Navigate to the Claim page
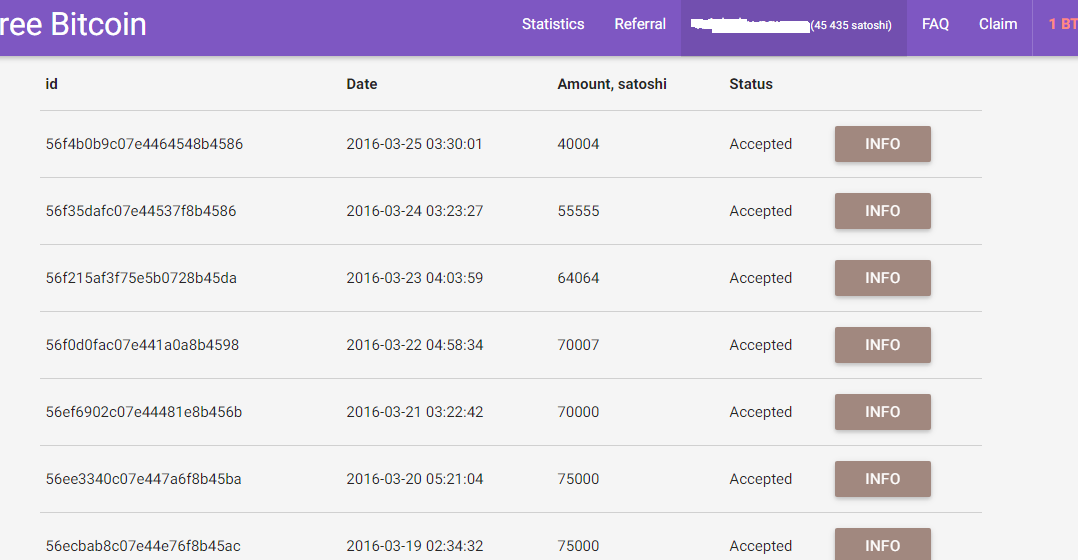Screen dimensions: 1078x560 coord(998,24)
